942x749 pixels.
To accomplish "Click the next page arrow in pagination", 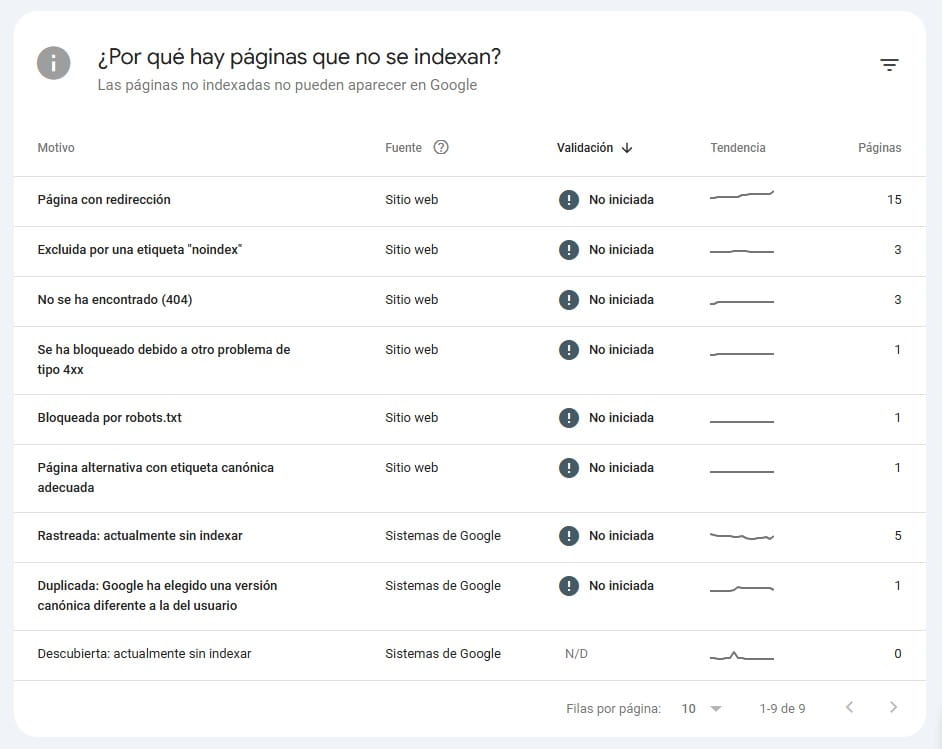I will click(x=895, y=708).
